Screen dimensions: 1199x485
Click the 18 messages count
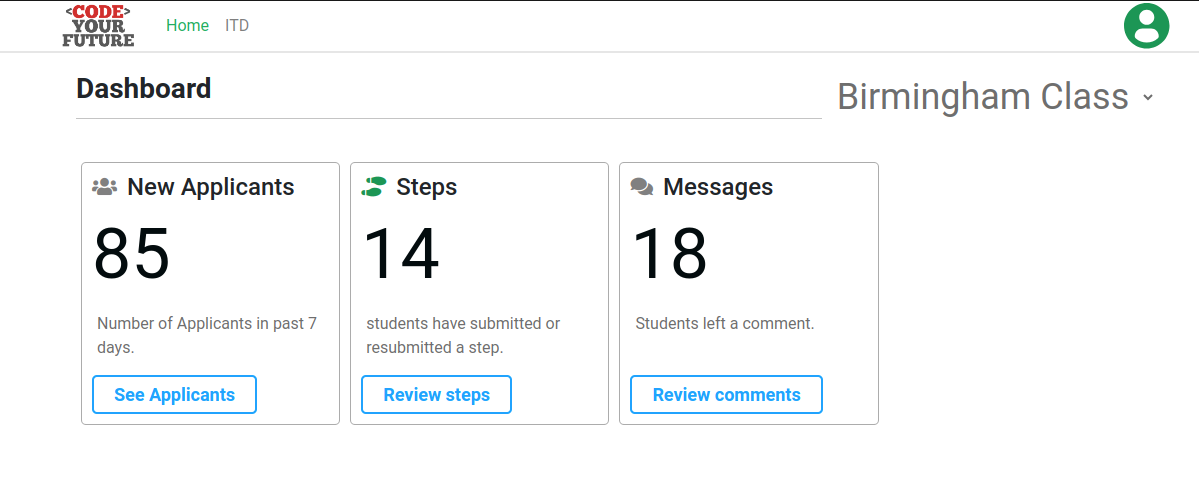670,255
